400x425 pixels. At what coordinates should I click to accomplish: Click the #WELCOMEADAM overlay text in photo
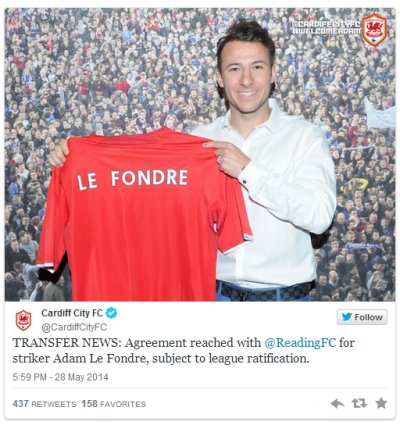click(326, 31)
